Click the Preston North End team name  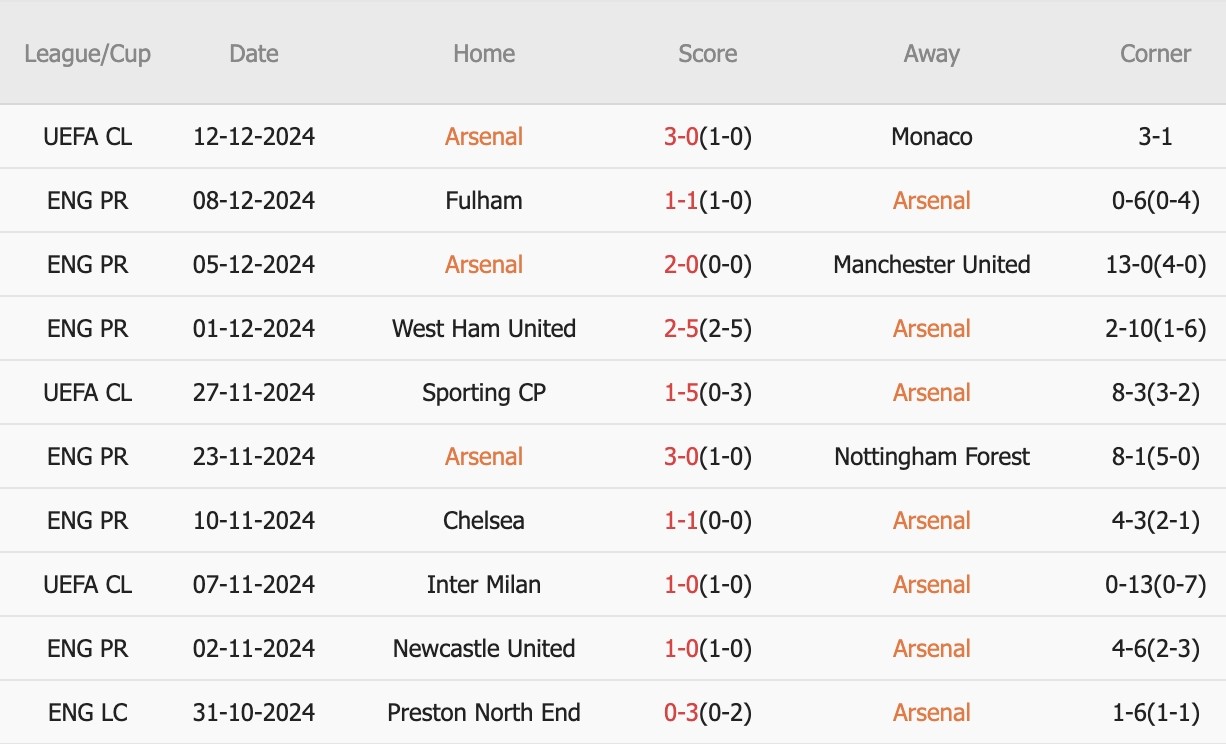(x=484, y=712)
